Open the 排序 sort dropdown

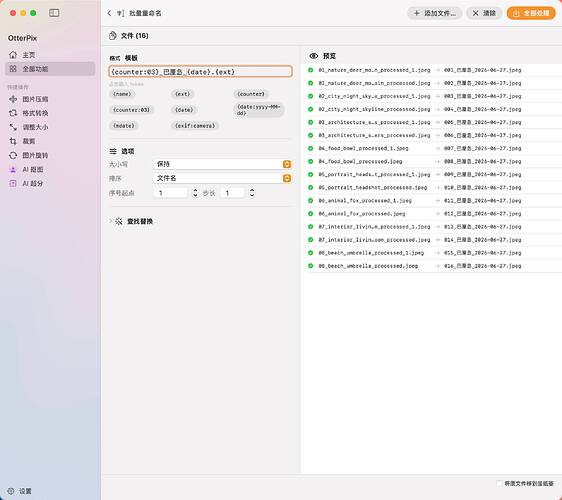[x=222, y=178]
